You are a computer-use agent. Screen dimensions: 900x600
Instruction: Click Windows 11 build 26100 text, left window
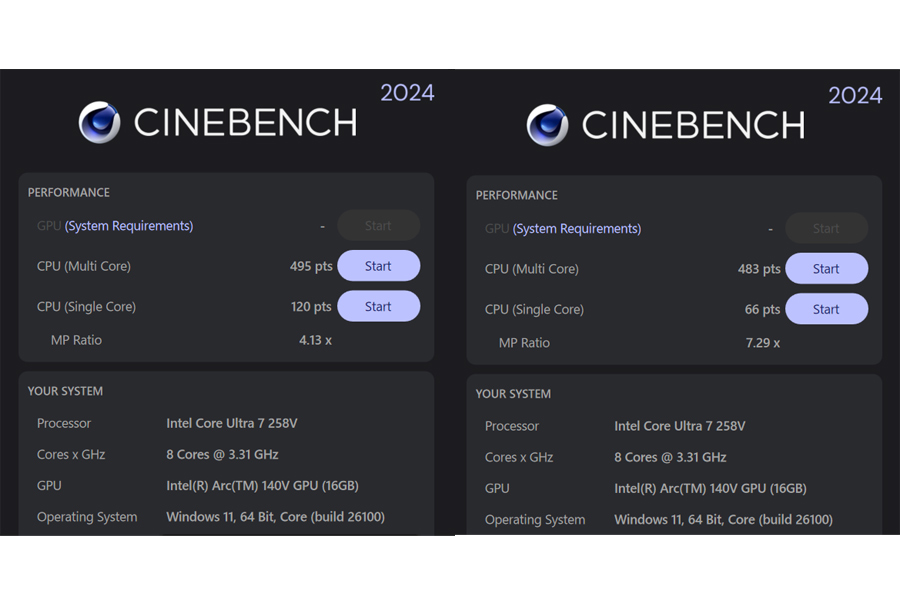(276, 517)
